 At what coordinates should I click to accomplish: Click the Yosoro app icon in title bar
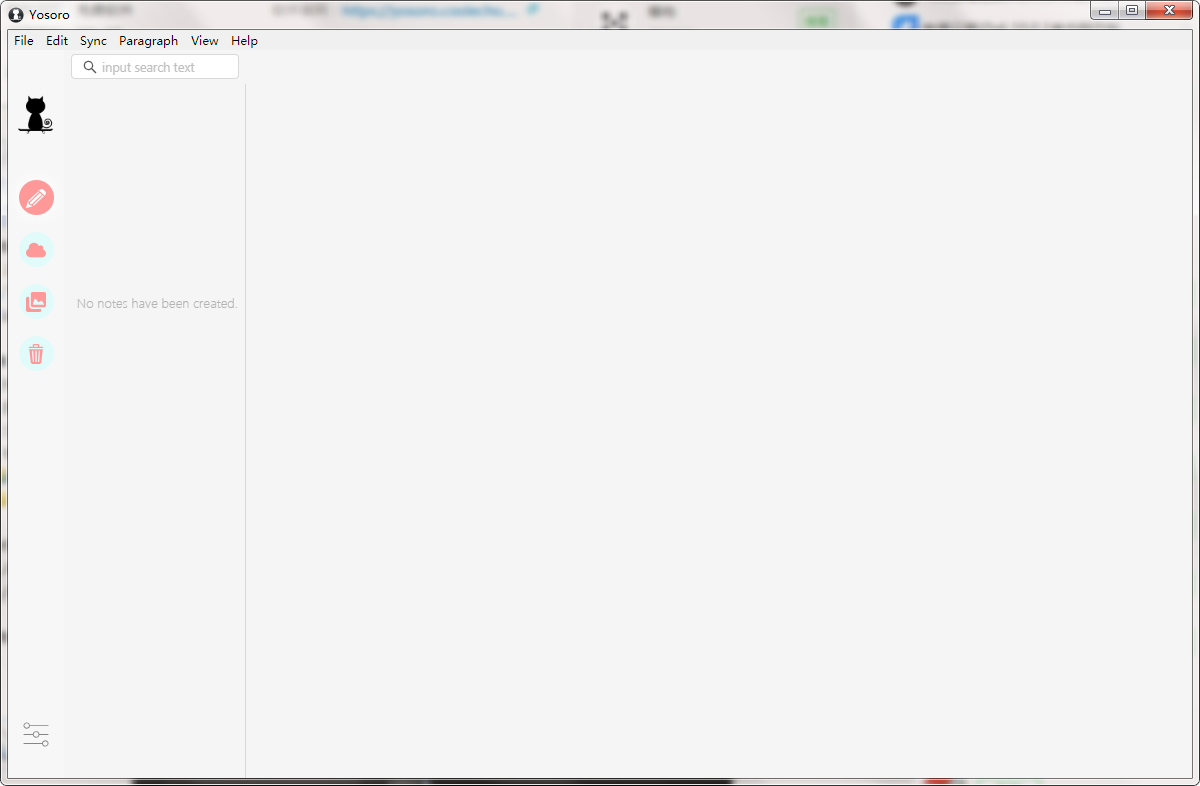click(x=16, y=14)
